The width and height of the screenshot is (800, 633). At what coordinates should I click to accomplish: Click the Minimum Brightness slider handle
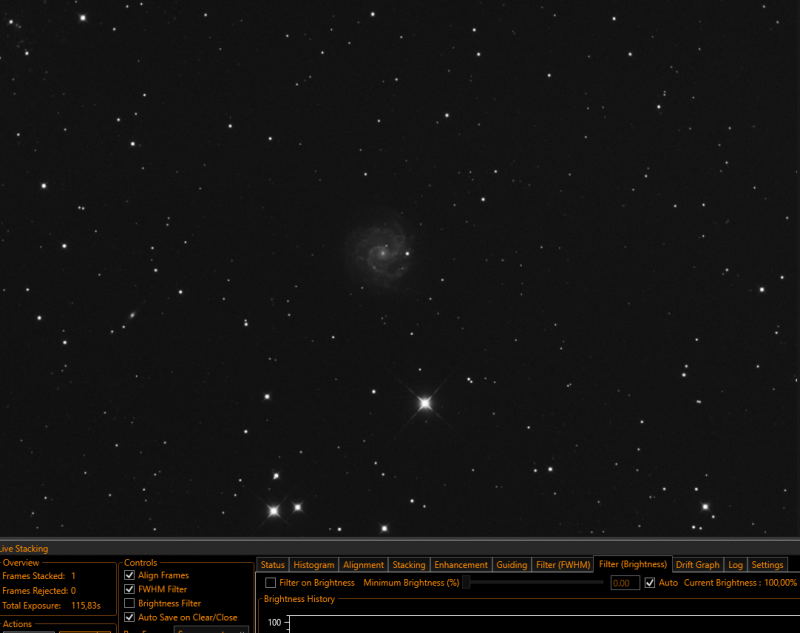(x=466, y=583)
